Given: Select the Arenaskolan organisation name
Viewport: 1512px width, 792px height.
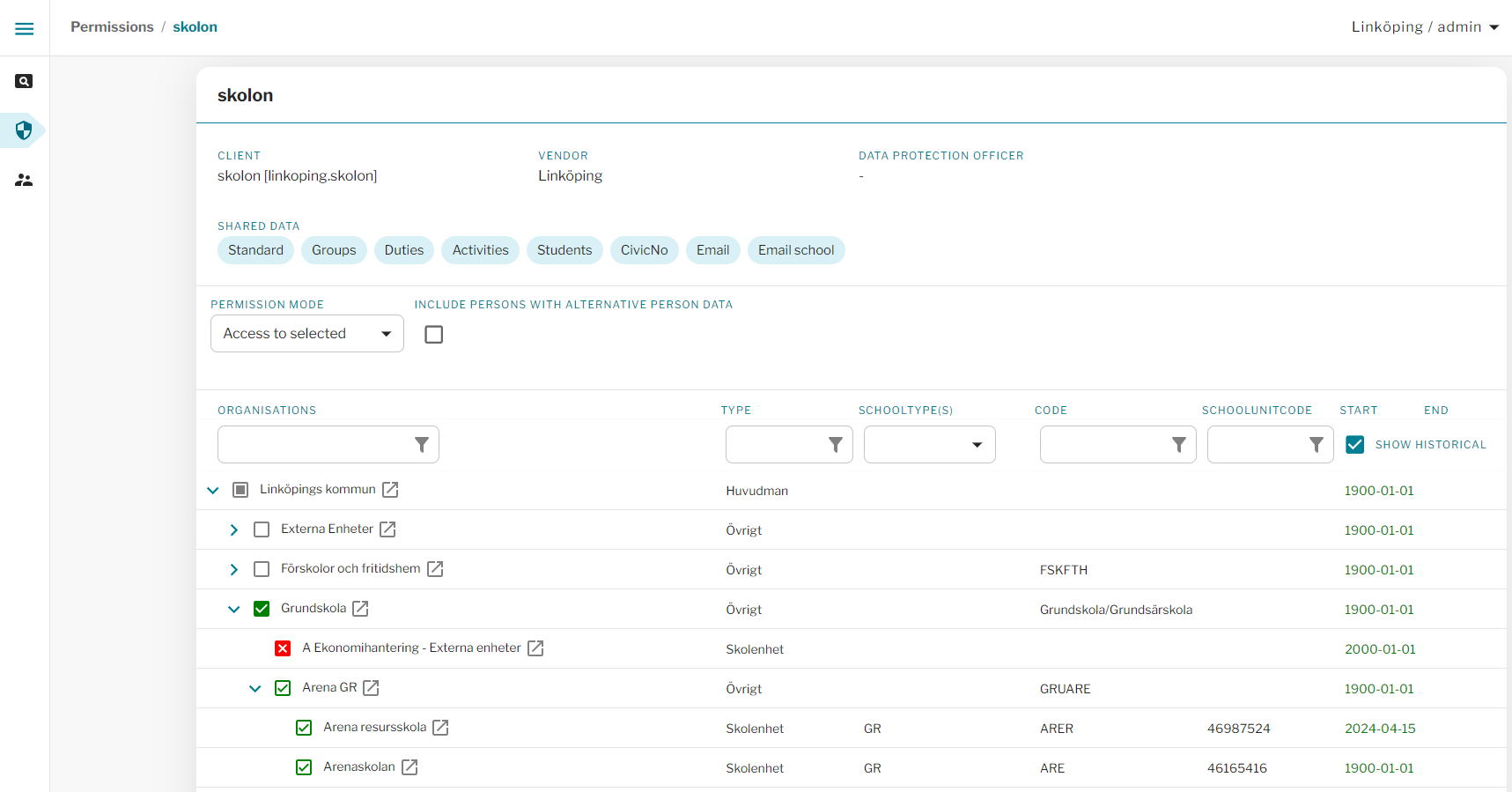Looking at the screenshot, I should [x=359, y=767].
